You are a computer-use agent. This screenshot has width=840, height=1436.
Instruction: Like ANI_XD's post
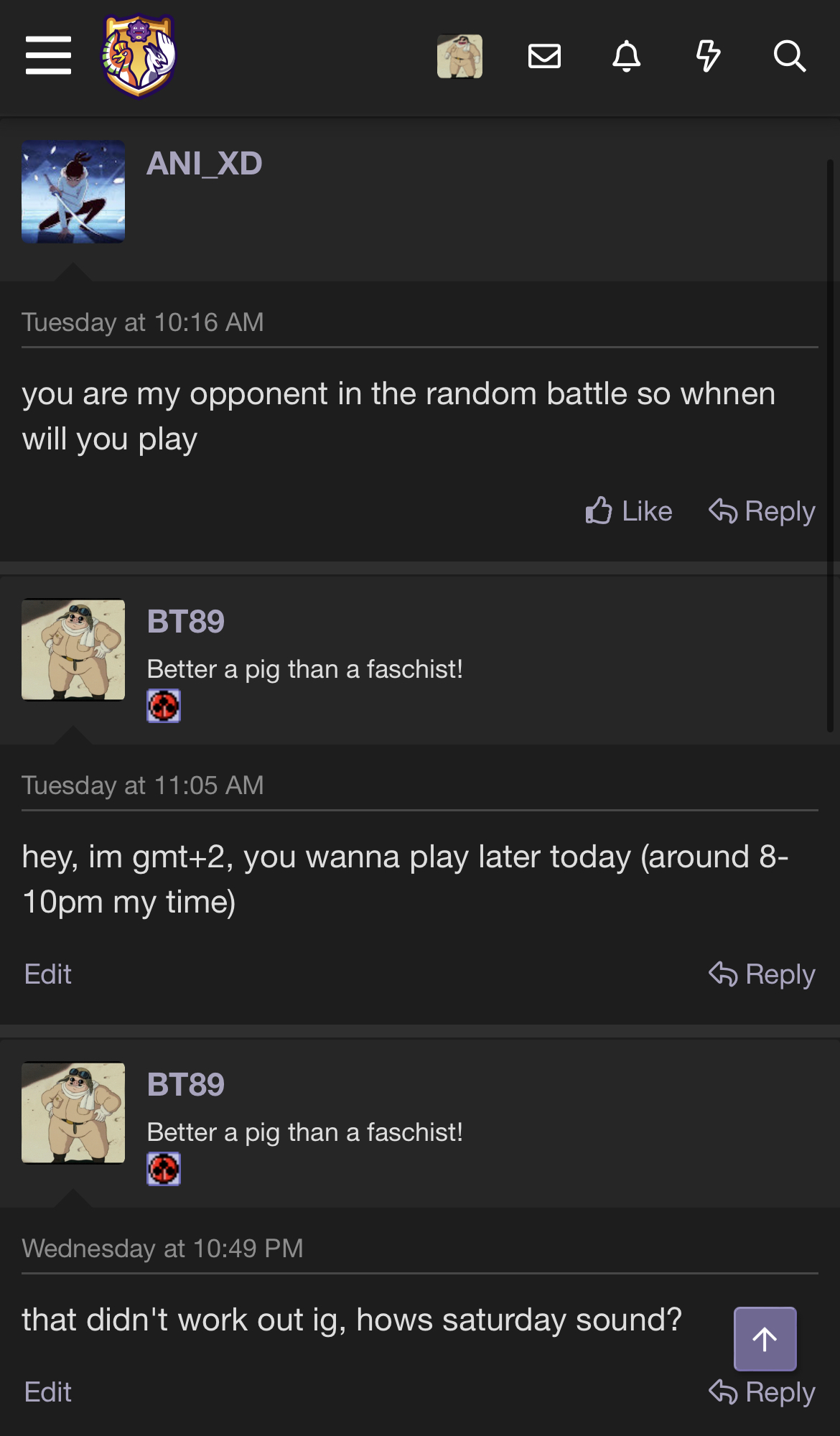629,511
